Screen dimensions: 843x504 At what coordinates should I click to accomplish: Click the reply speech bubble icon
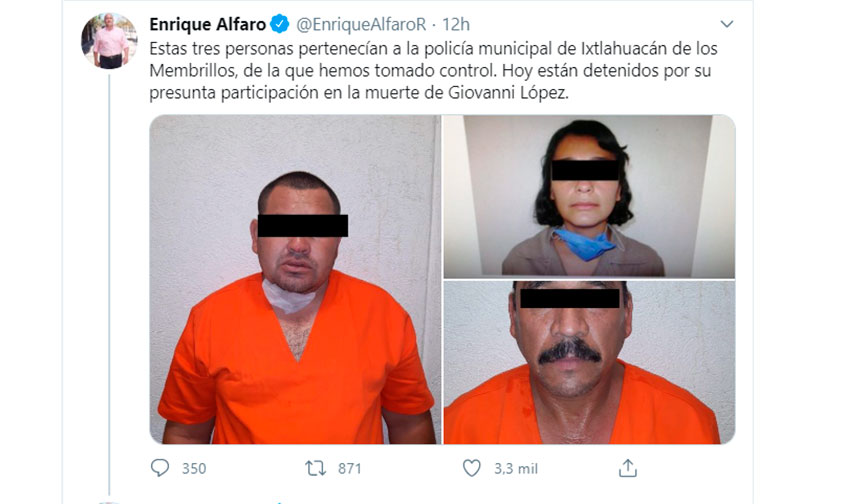tap(160, 468)
